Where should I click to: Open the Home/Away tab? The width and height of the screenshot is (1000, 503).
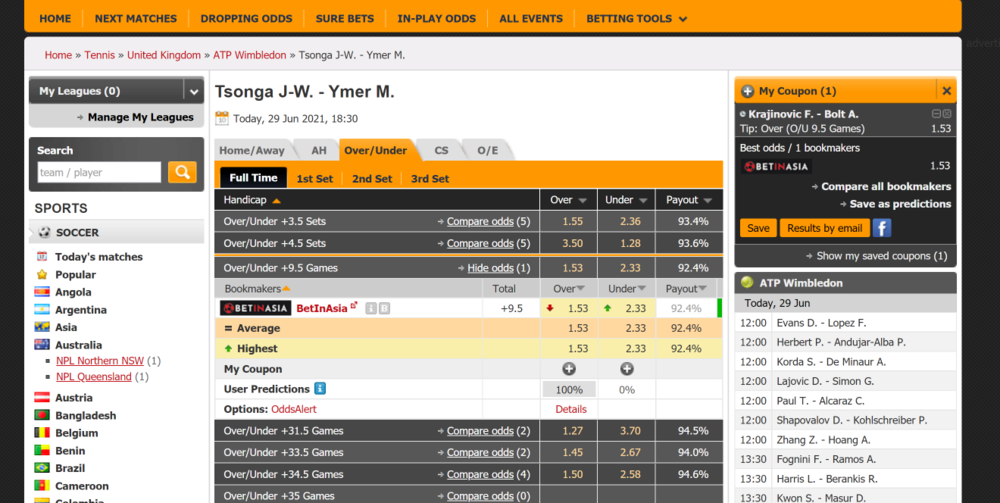pos(252,150)
